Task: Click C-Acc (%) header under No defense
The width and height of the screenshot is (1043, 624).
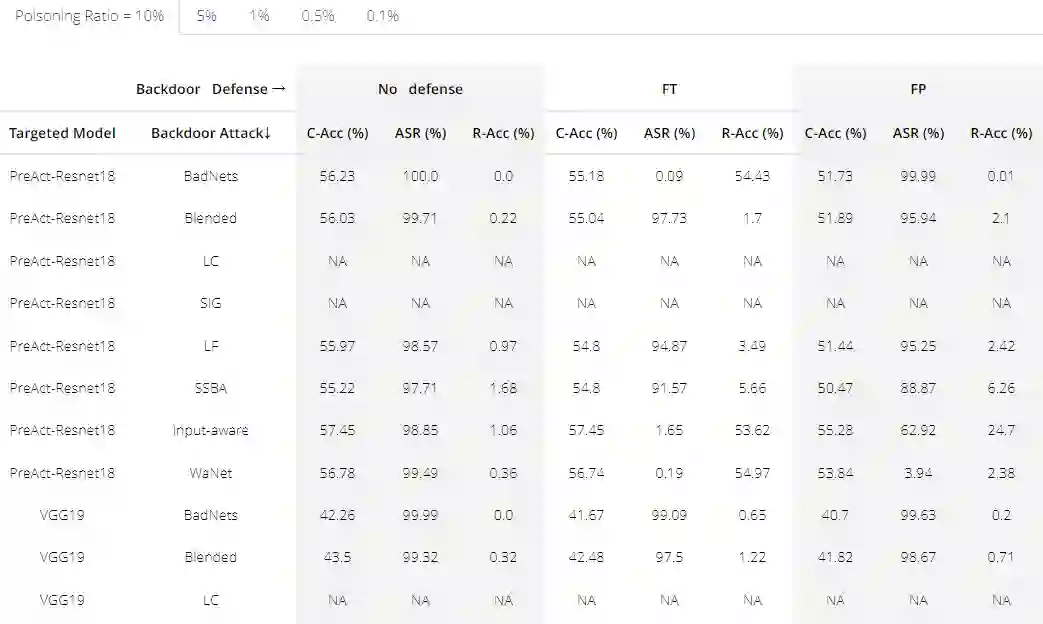Action: click(337, 133)
